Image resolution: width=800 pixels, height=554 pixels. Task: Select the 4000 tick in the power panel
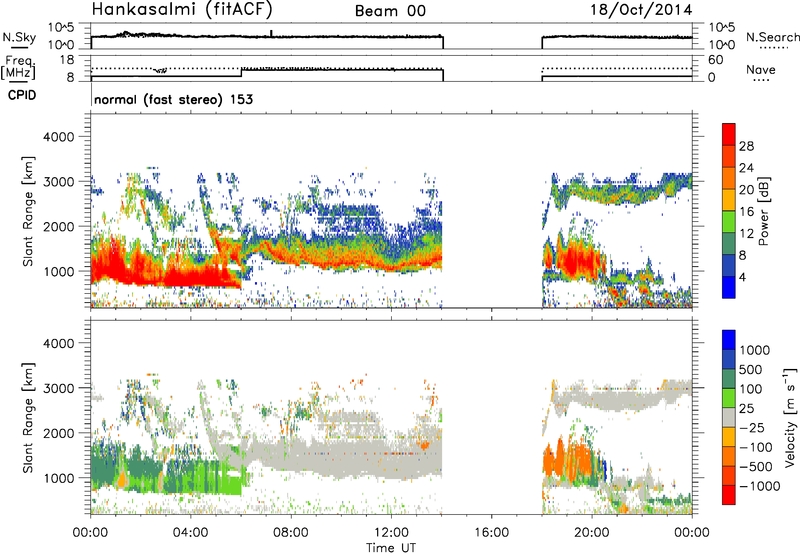pos(59,137)
